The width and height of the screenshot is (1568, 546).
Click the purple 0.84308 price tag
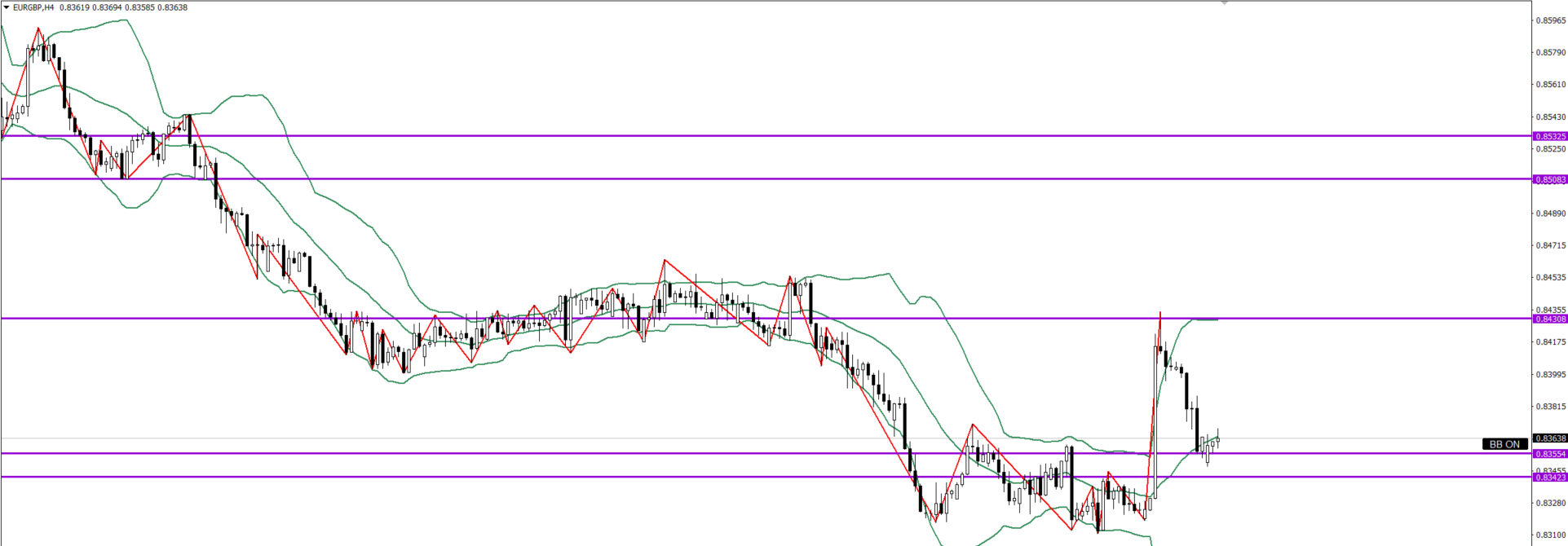click(x=1550, y=319)
